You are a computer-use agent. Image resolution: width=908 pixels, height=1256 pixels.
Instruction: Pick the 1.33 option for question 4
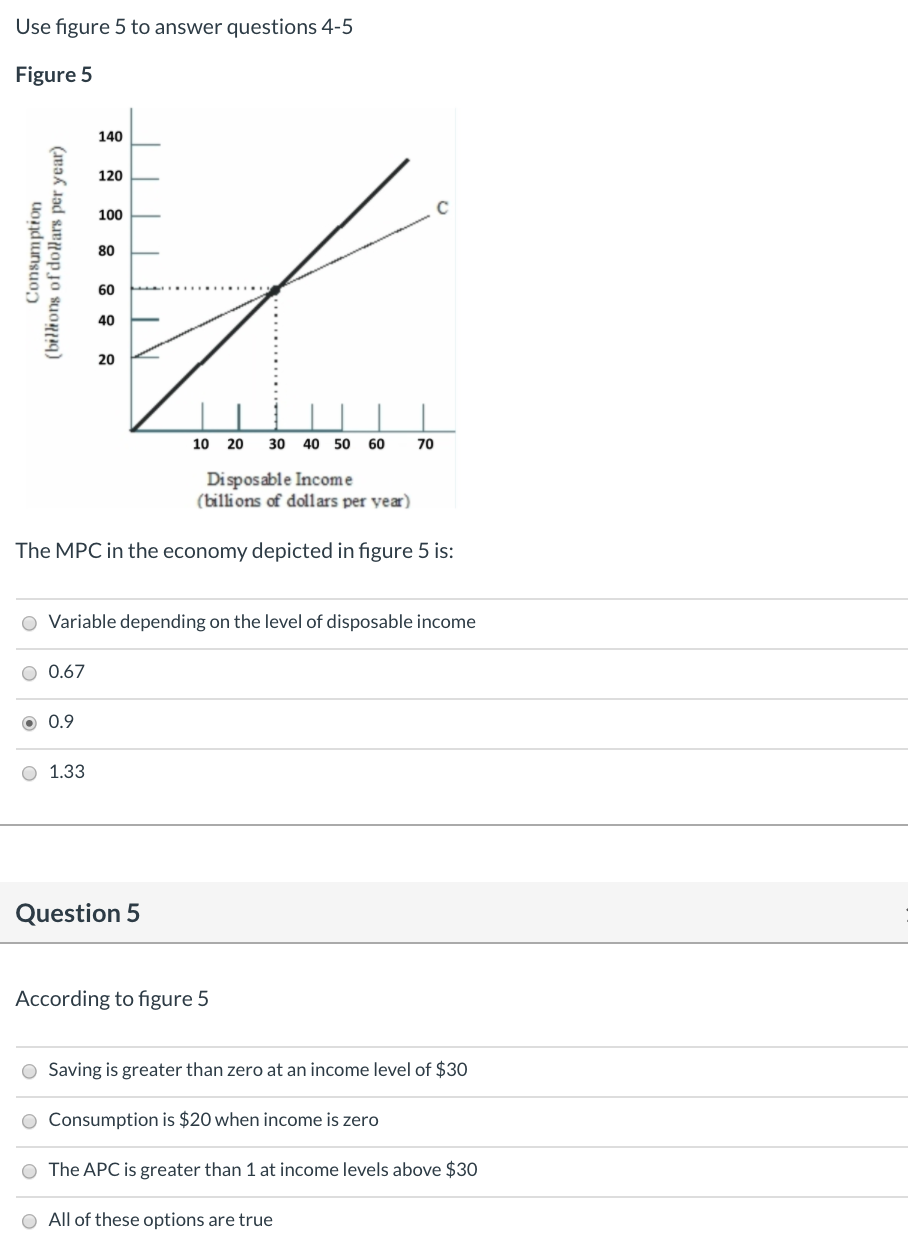30,771
